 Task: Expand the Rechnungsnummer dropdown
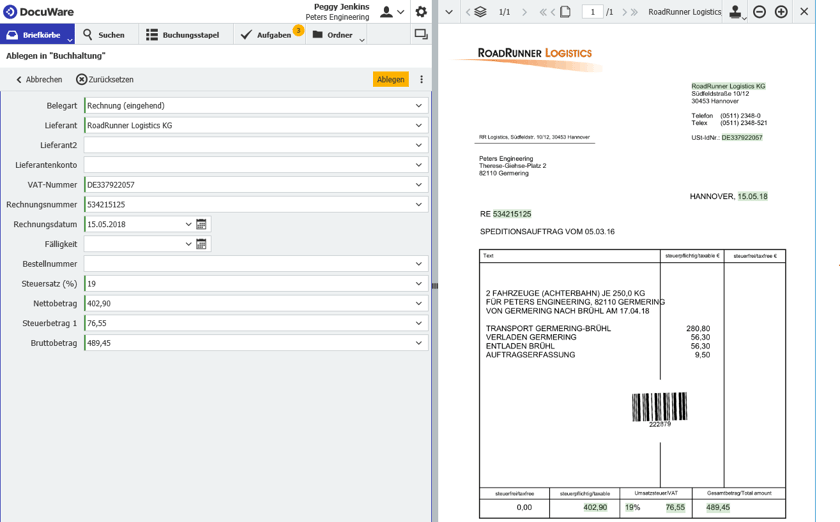419,205
